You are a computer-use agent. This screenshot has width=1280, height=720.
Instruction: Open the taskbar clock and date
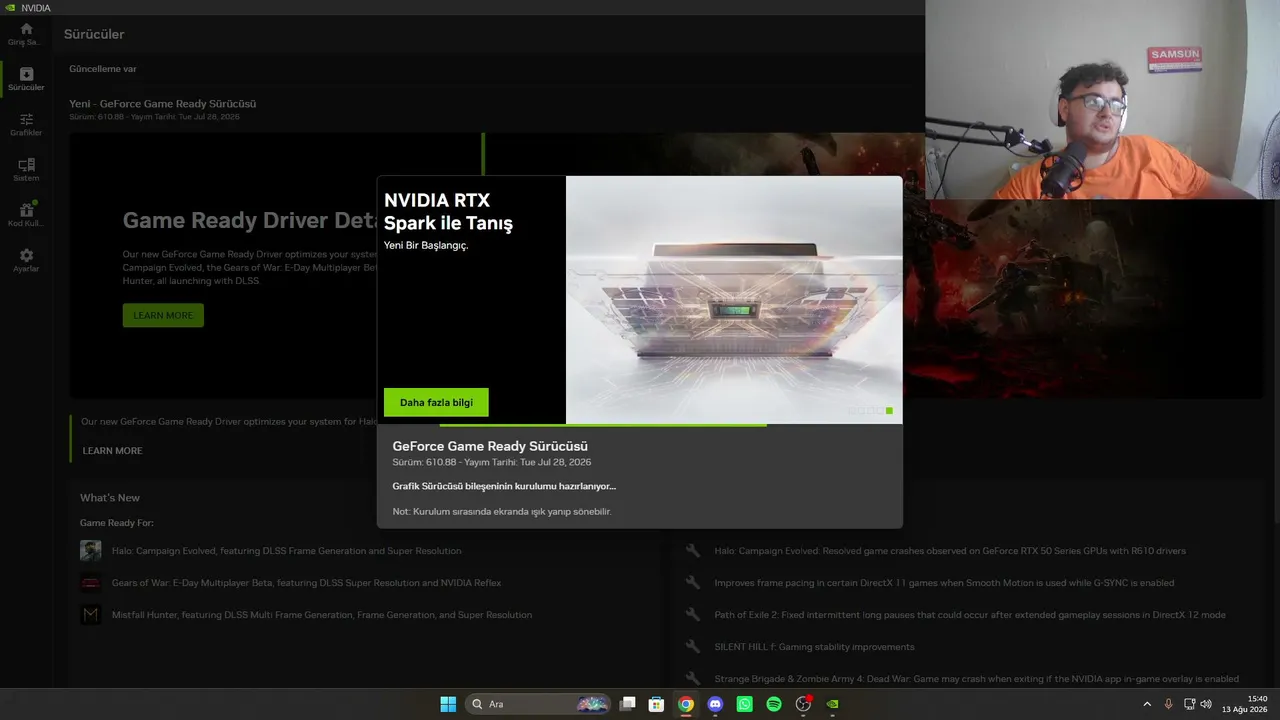click(1244, 704)
